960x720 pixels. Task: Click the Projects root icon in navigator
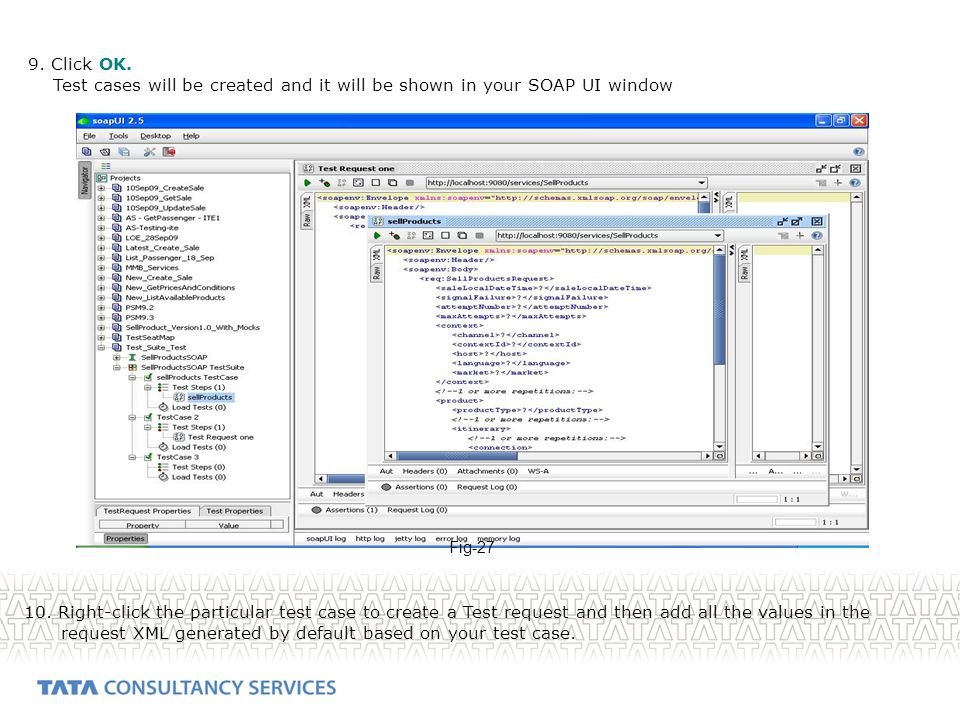[102, 178]
